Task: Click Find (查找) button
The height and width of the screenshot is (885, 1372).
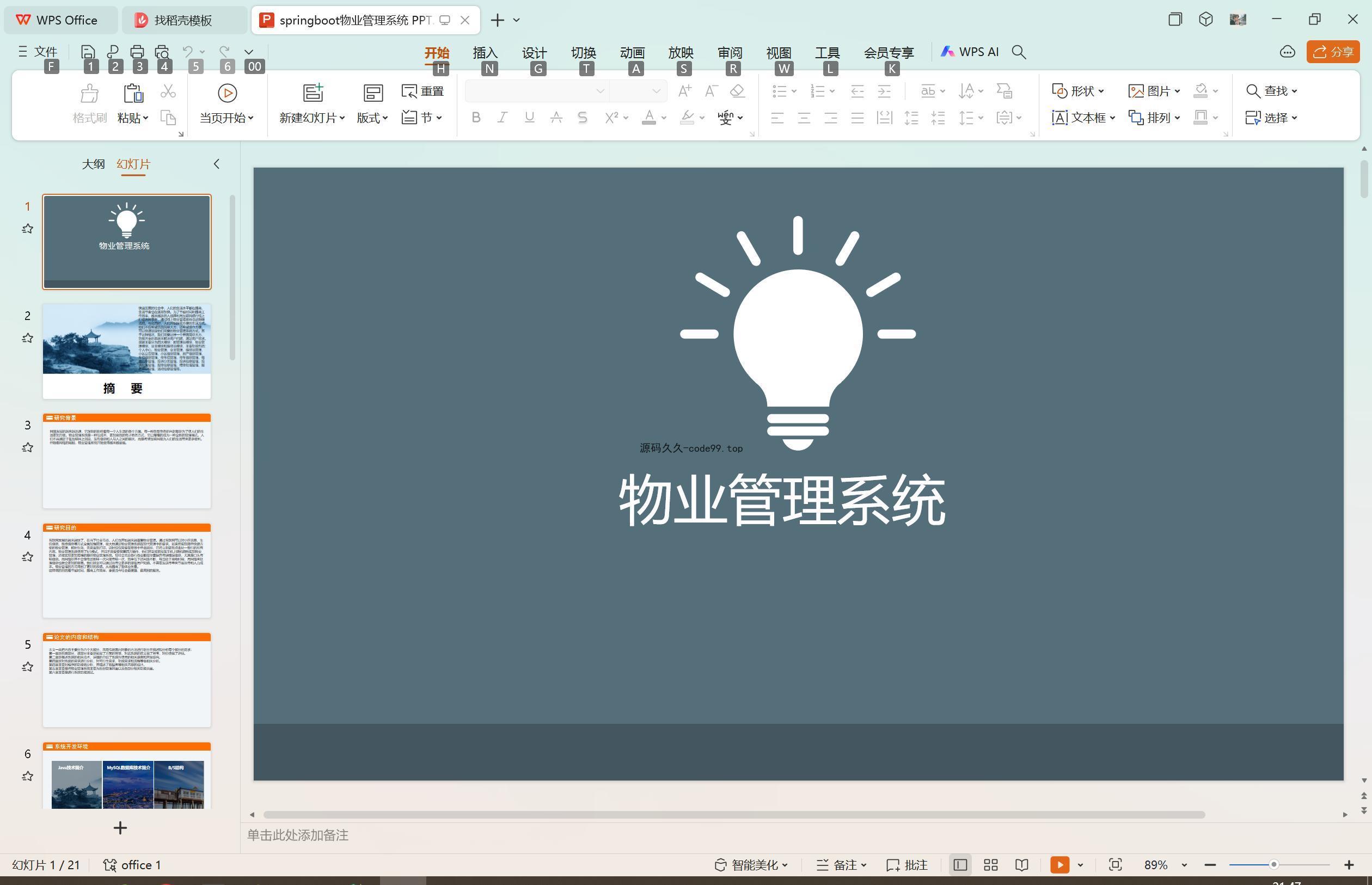Action: point(1271,91)
